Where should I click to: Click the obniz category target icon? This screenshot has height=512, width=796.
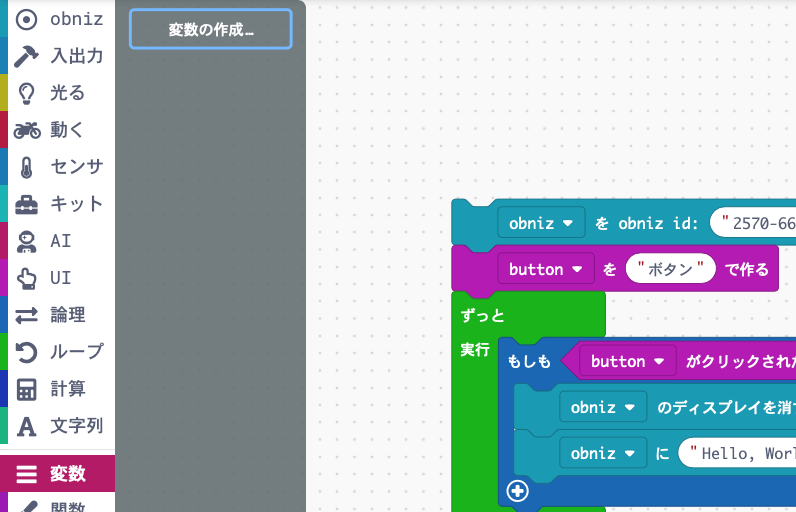tap(27, 19)
